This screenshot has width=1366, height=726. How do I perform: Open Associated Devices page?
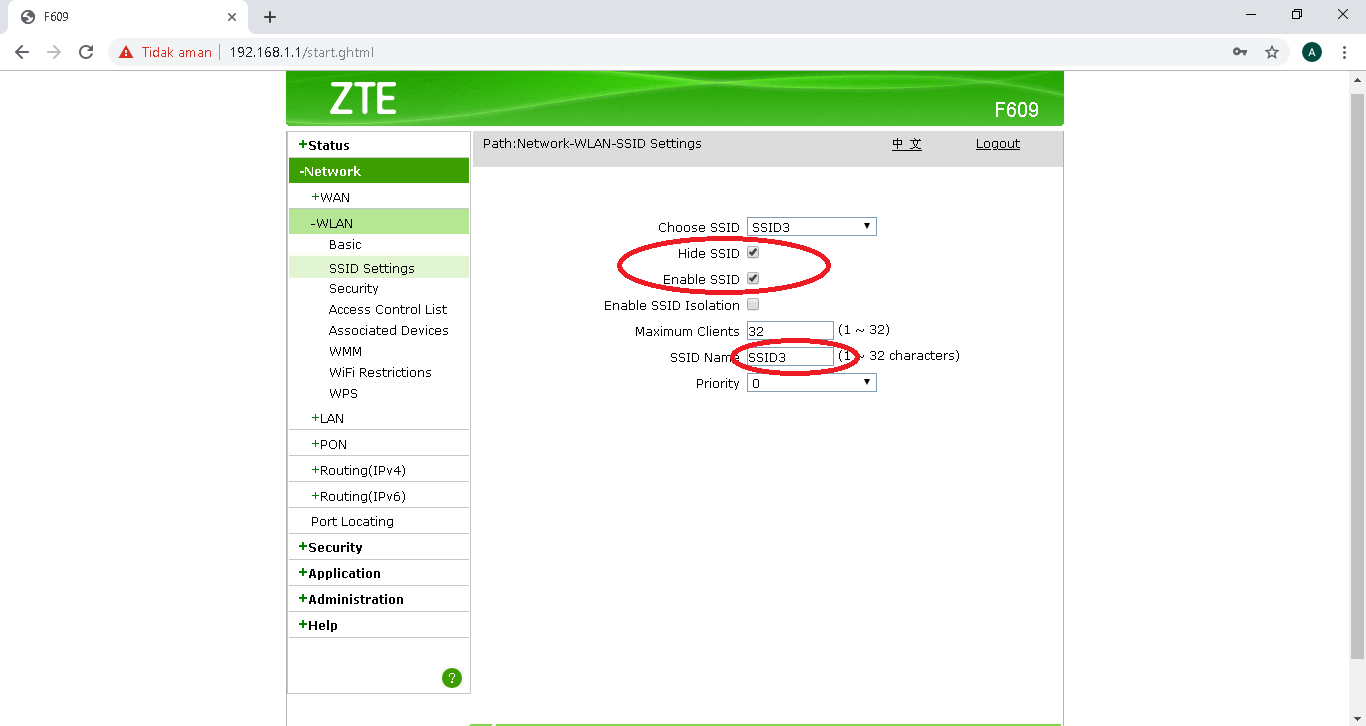[x=389, y=330]
